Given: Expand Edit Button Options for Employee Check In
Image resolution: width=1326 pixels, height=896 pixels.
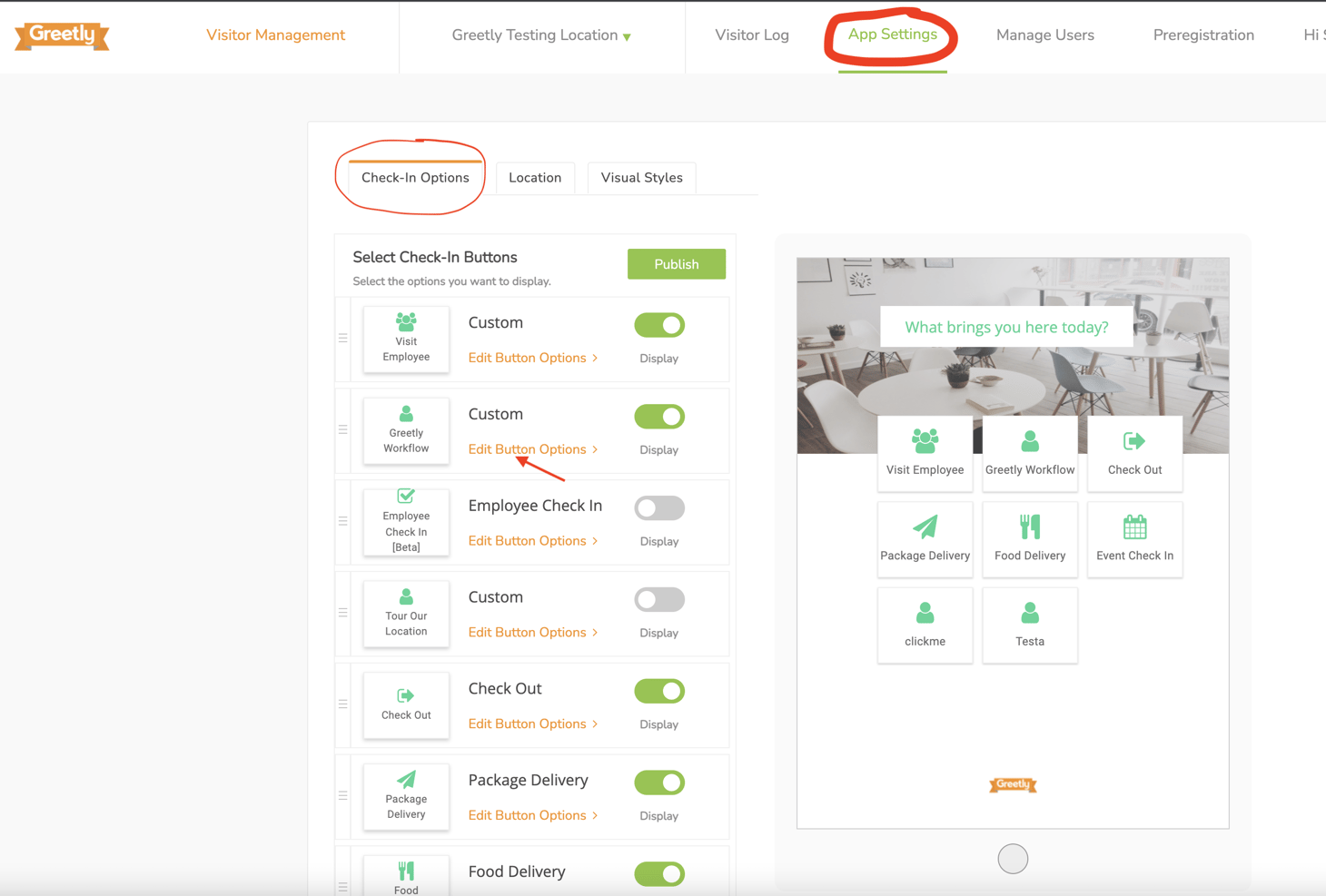Looking at the screenshot, I should coord(533,541).
